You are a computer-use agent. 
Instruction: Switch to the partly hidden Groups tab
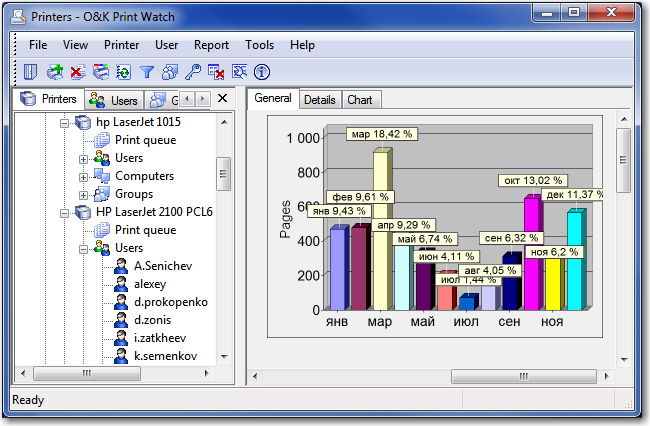point(162,100)
